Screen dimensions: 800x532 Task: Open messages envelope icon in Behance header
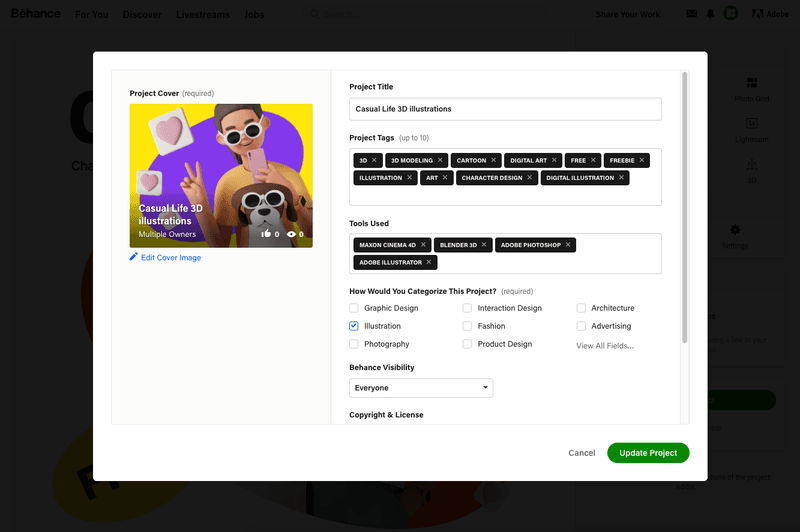pos(691,14)
